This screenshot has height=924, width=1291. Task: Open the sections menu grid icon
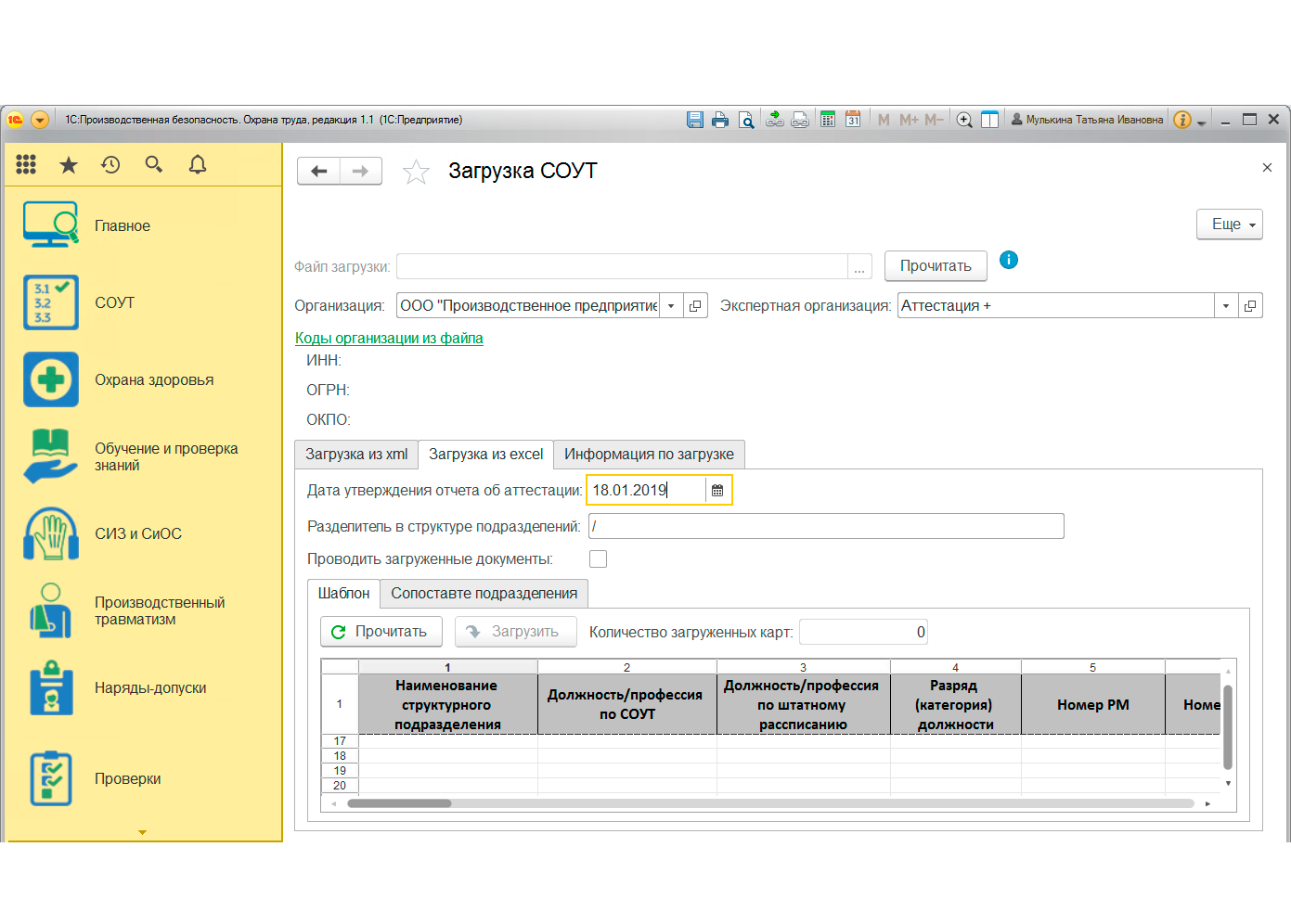coord(26,164)
